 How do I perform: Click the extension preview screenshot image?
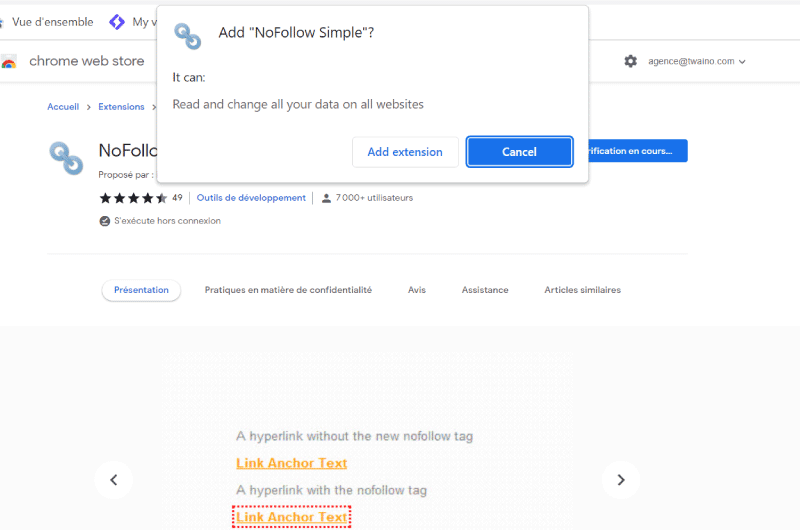[368, 441]
